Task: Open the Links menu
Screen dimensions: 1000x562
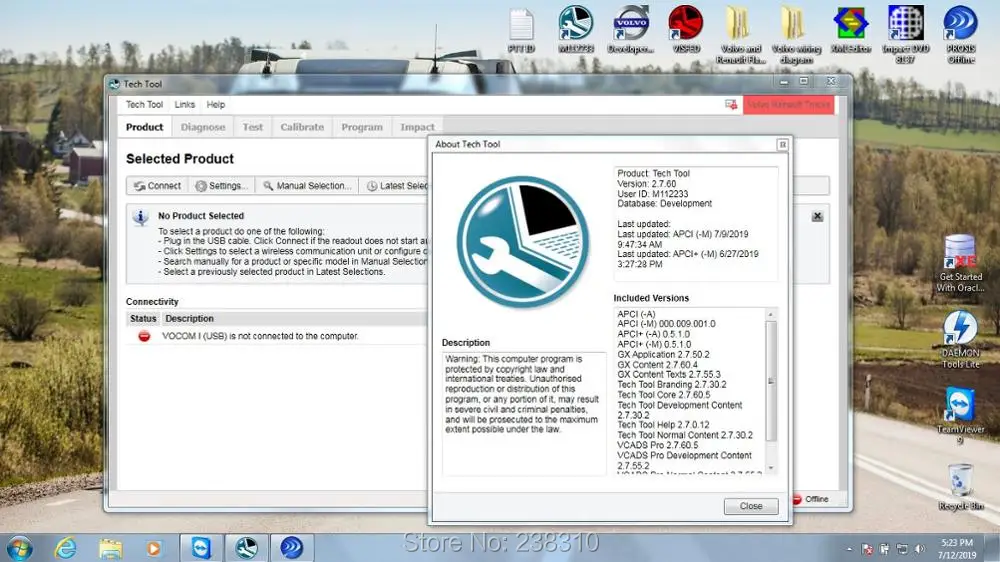Action: pos(184,105)
